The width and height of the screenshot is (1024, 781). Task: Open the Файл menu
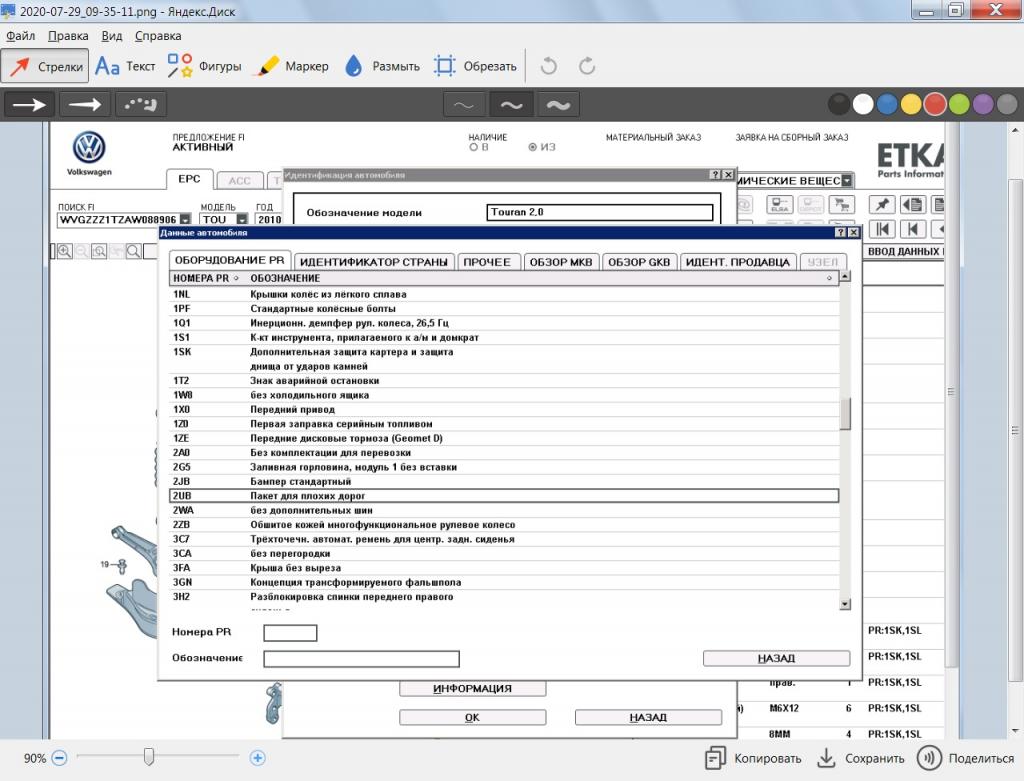tap(20, 36)
